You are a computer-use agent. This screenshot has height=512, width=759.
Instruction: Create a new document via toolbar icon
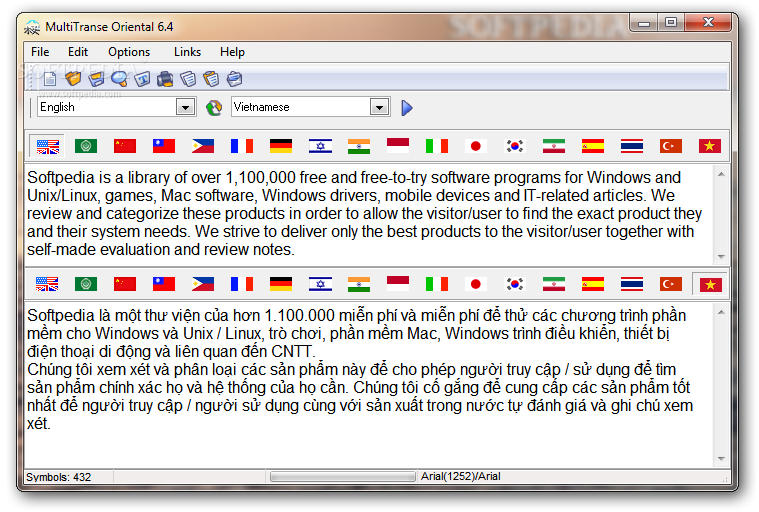[50, 78]
